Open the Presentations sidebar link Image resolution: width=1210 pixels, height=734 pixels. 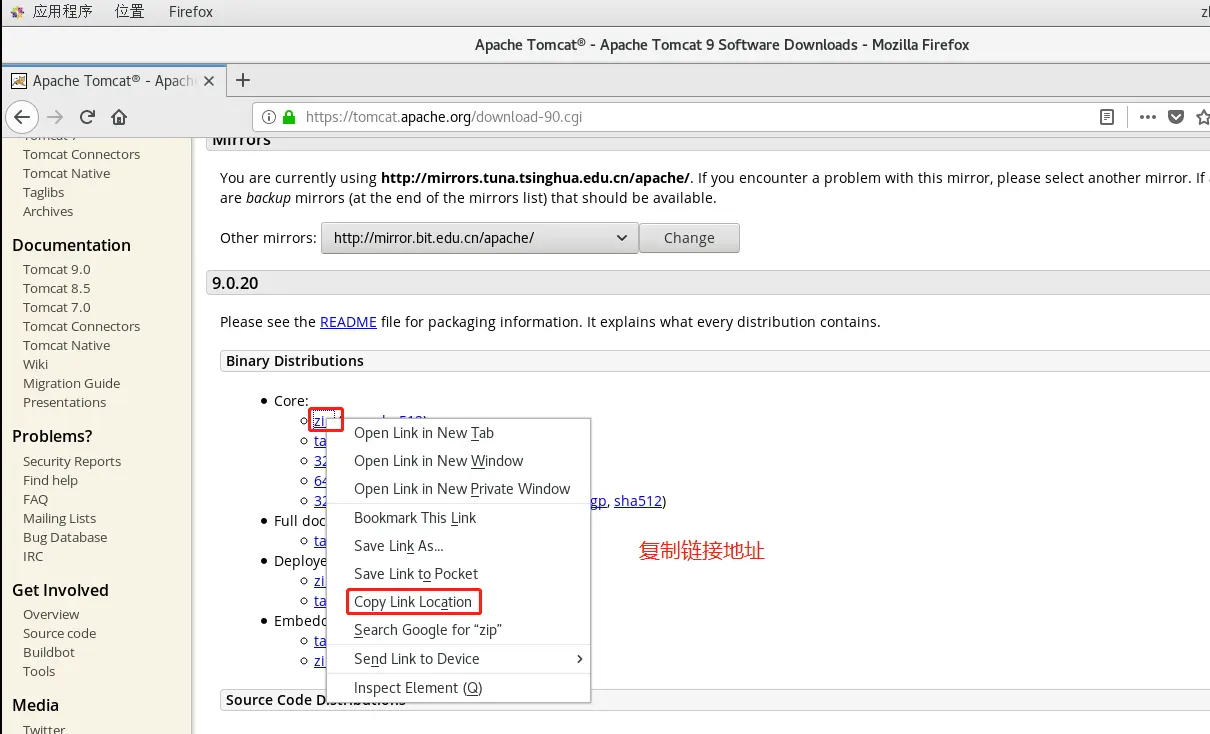[64, 402]
